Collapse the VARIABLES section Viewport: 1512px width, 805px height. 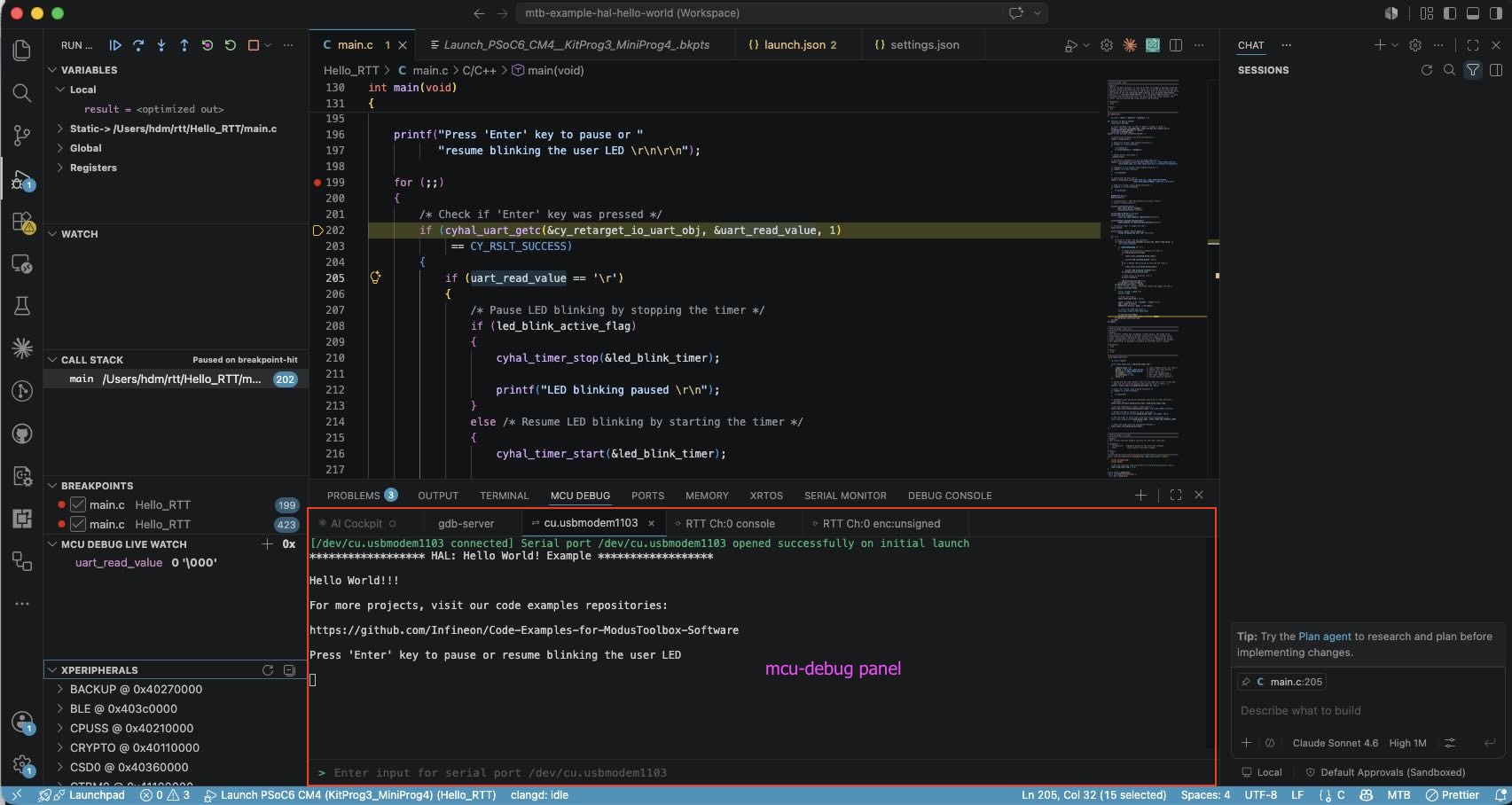click(52, 70)
